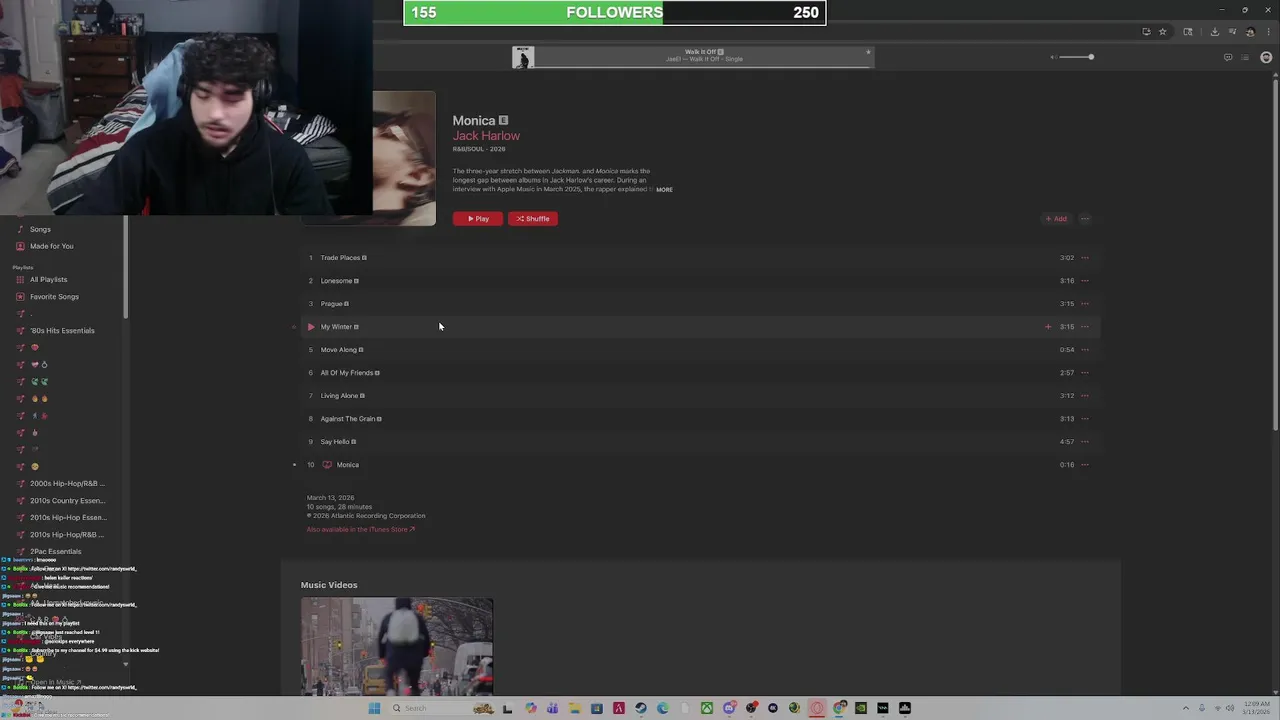The height and width of the screenshot is (720, 1280).
Task: Open browser three-dot menu
Action: tap(1268, 32)
